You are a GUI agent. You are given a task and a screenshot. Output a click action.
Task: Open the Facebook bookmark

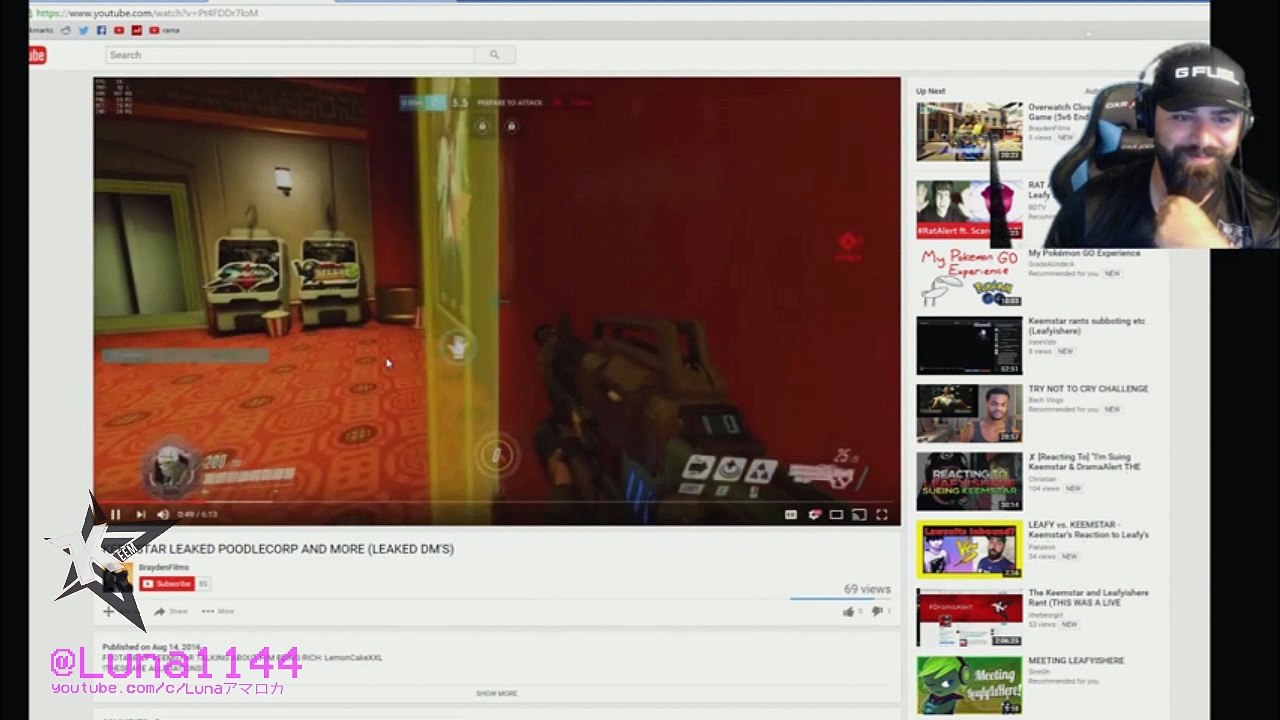tap(101, 30)
